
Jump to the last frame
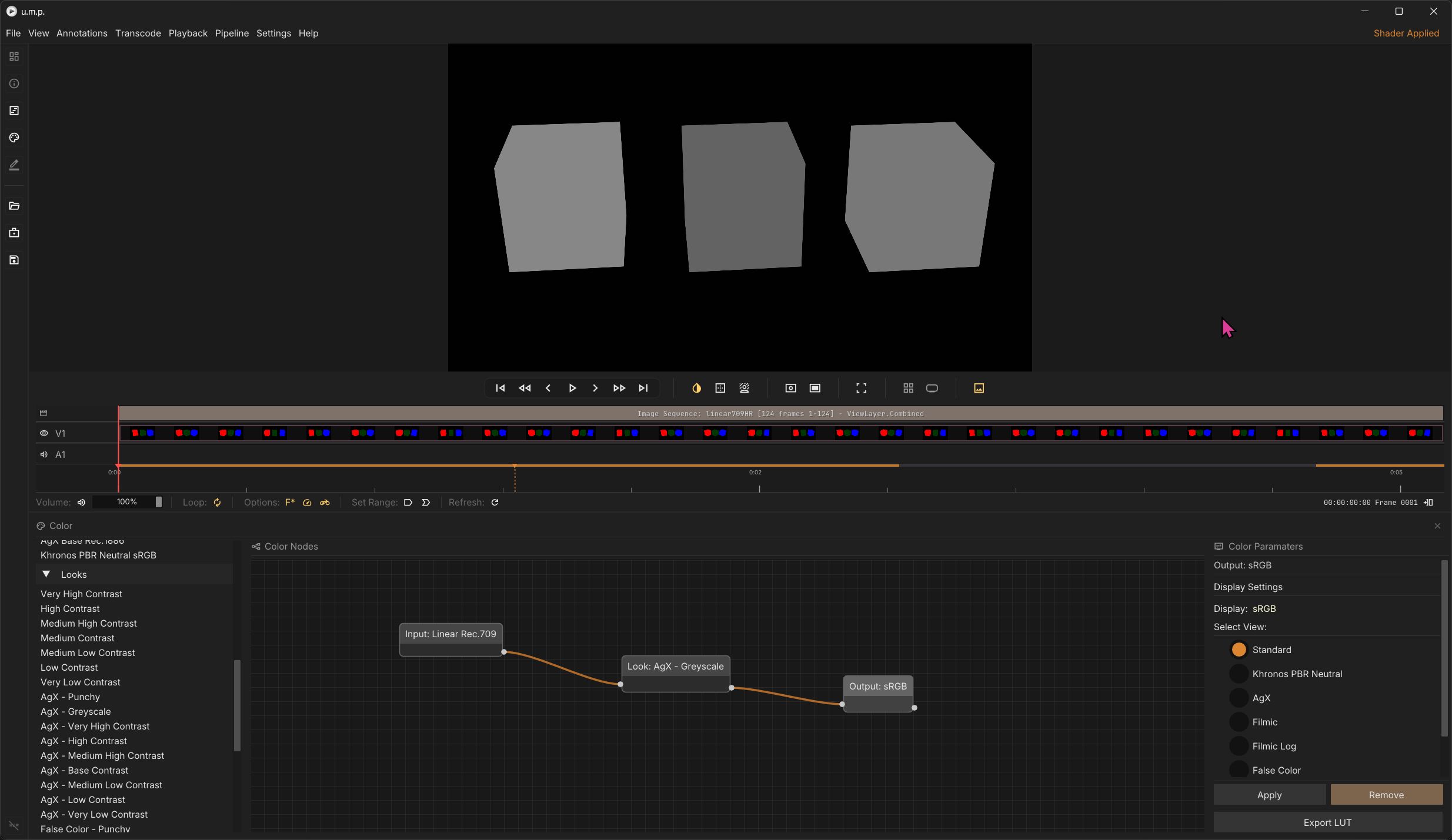(643, 388)
